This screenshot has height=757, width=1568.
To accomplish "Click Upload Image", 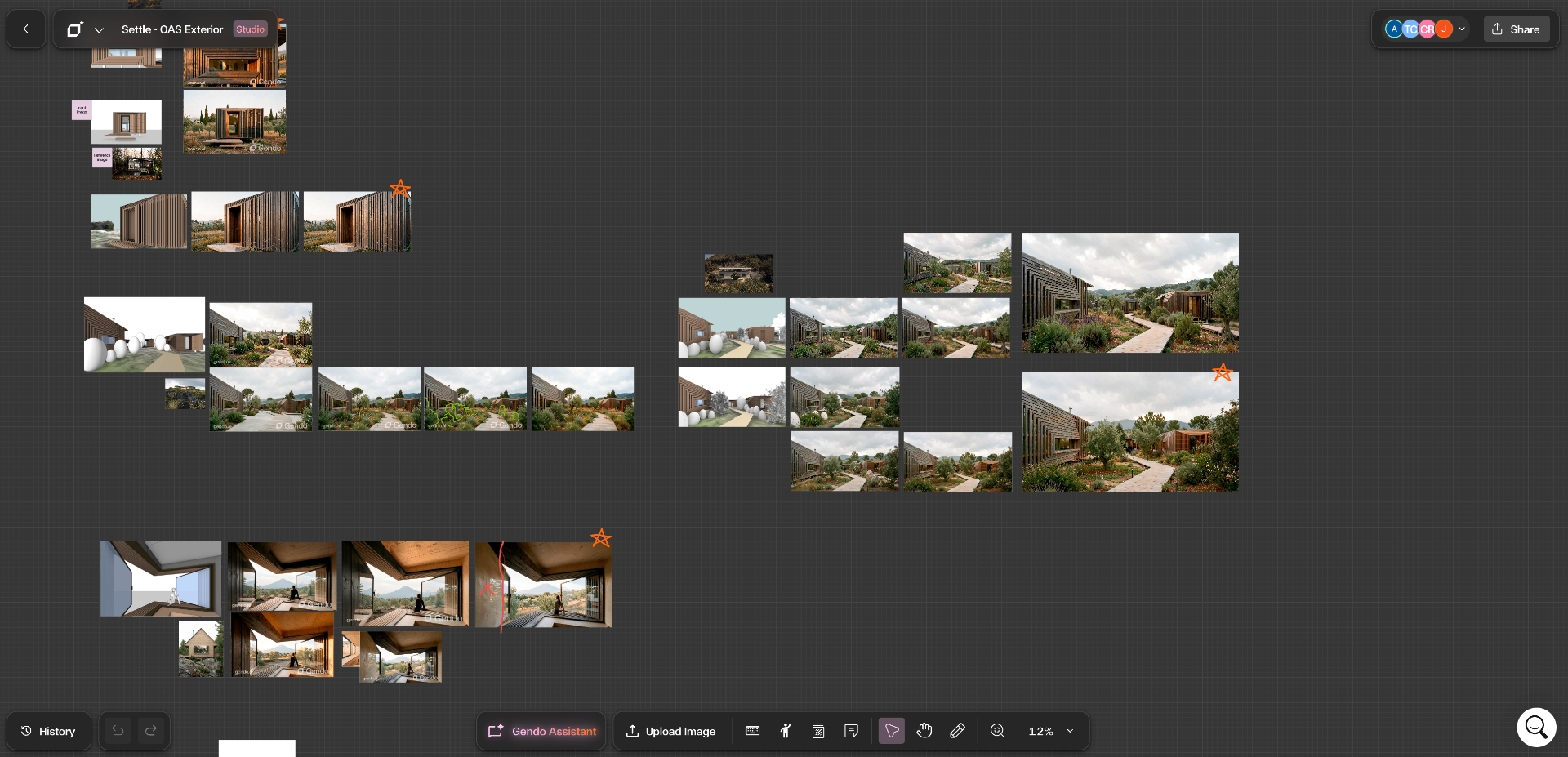I will [671, 731].
